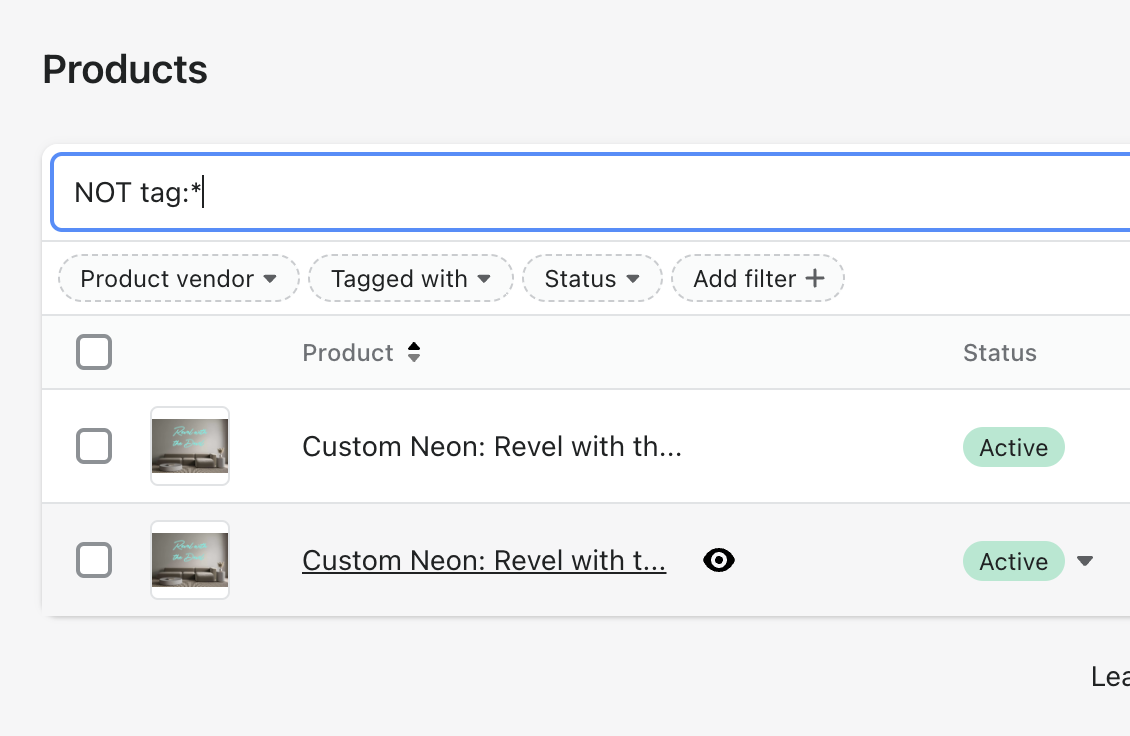Open first Custom Neon product thumbnail
1130x736 pixels.
coord(190,446)
